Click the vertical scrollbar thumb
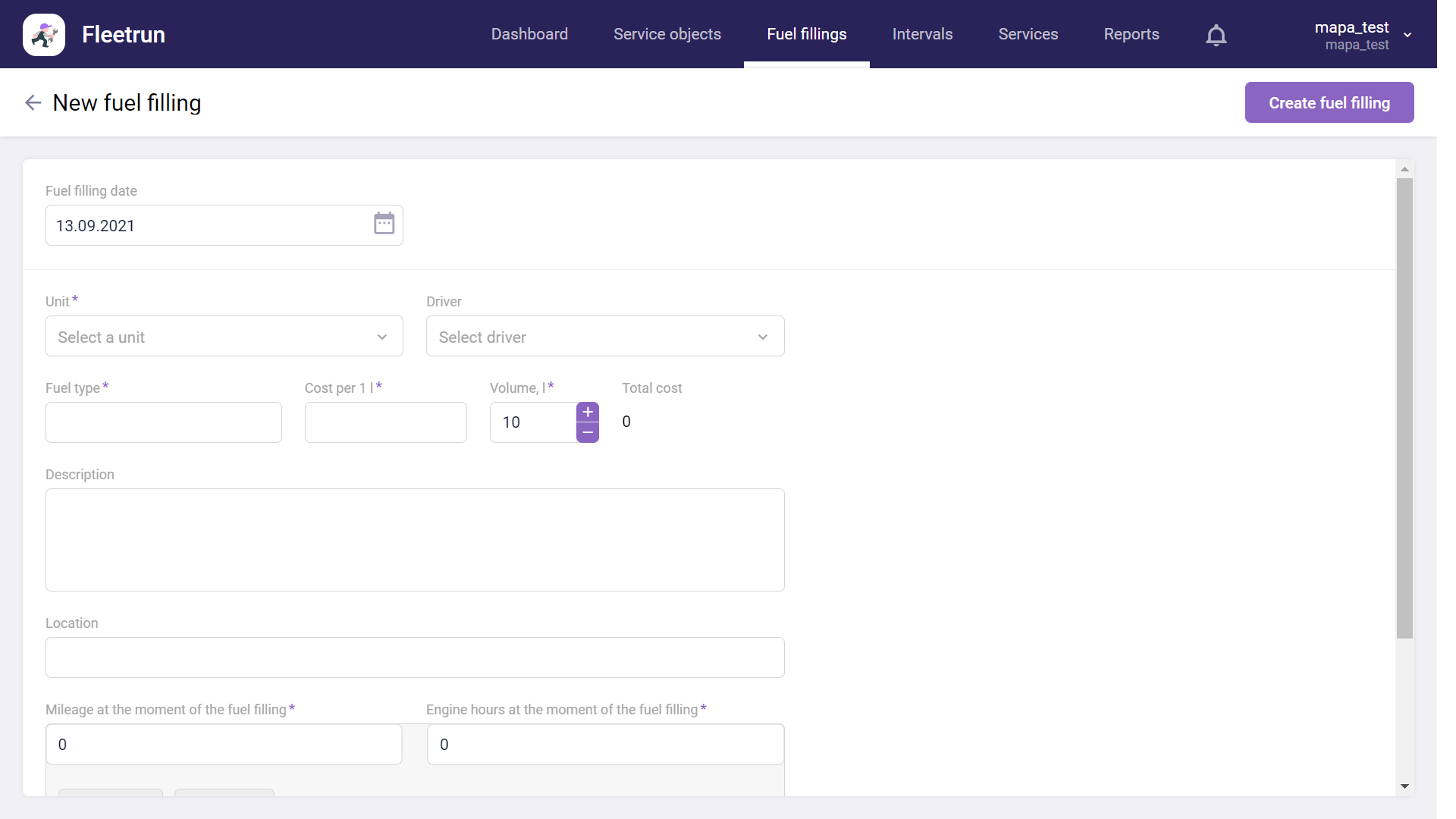Viewport: 1456px width, 819px height. tap(1404, 408)
